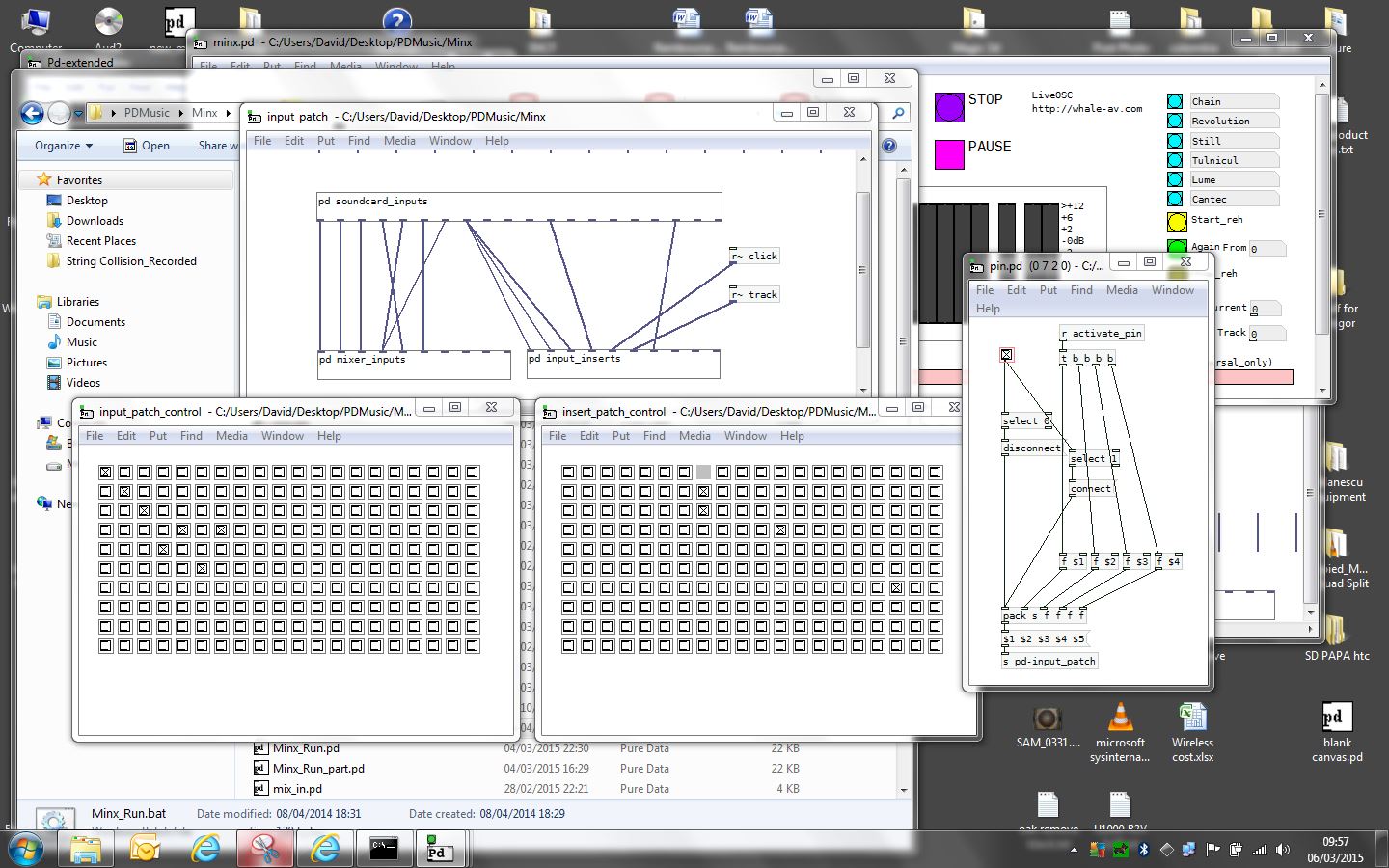Trigger the yellow Start_reh bang
This screenshot has width=1389, height=868.
(x=1177, y=222)
